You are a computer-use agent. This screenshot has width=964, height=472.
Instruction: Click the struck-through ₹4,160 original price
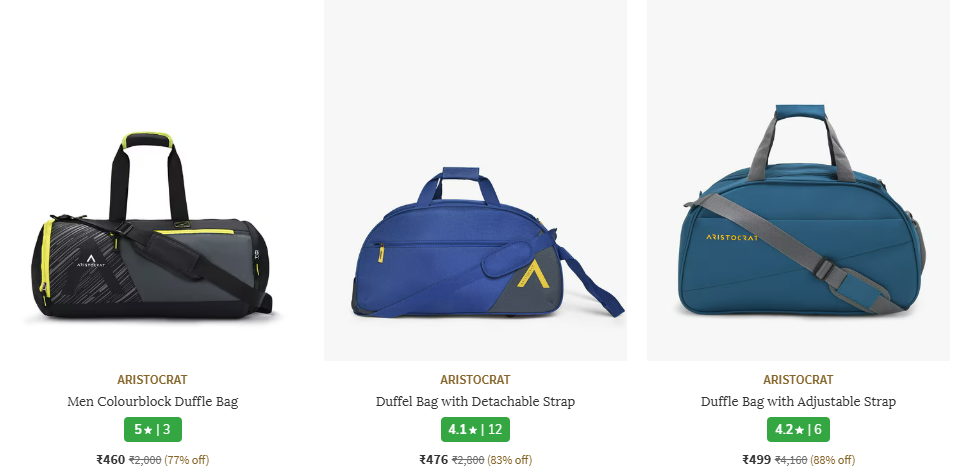[x=791, y=460]
